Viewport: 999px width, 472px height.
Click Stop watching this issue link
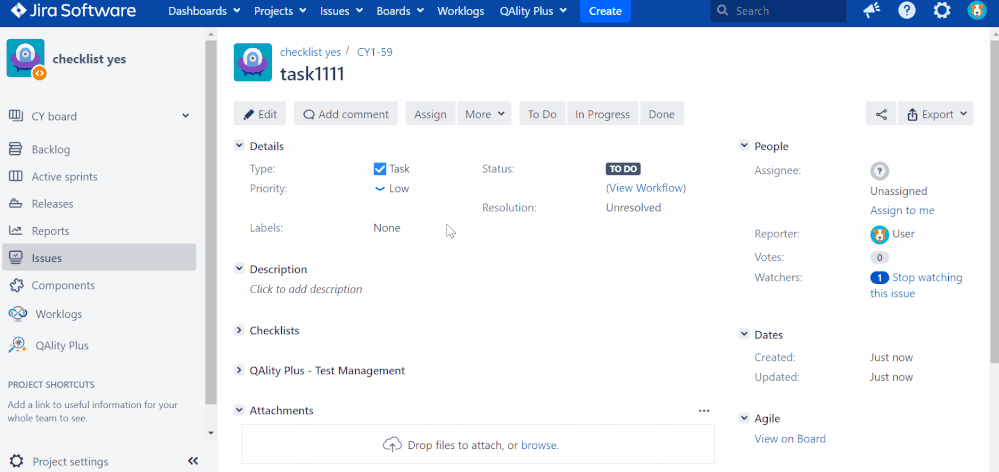pyautogui.click(x=916, y=285)
